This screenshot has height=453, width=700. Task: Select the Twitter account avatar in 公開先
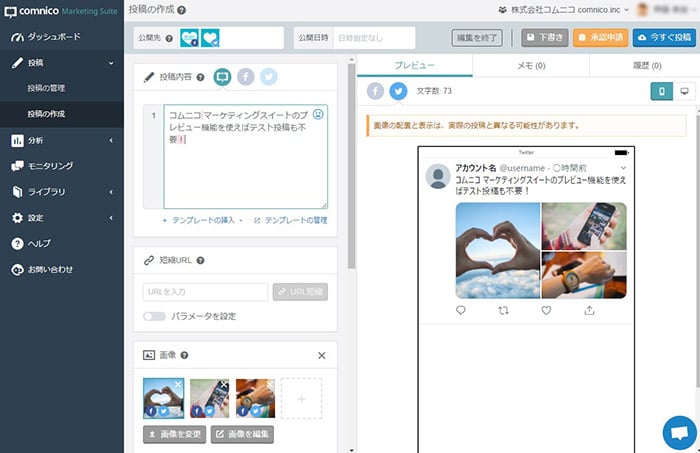click(x=210, y=38)
